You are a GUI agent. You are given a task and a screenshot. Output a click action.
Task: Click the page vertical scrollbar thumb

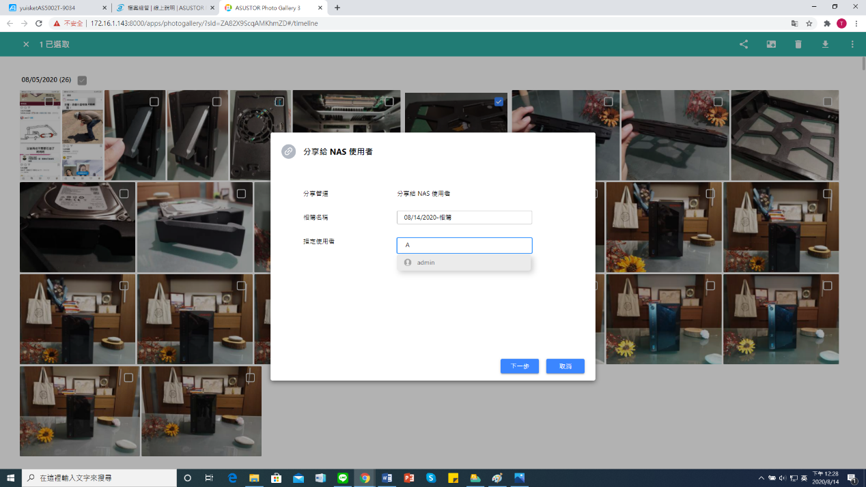click(863, 62)
